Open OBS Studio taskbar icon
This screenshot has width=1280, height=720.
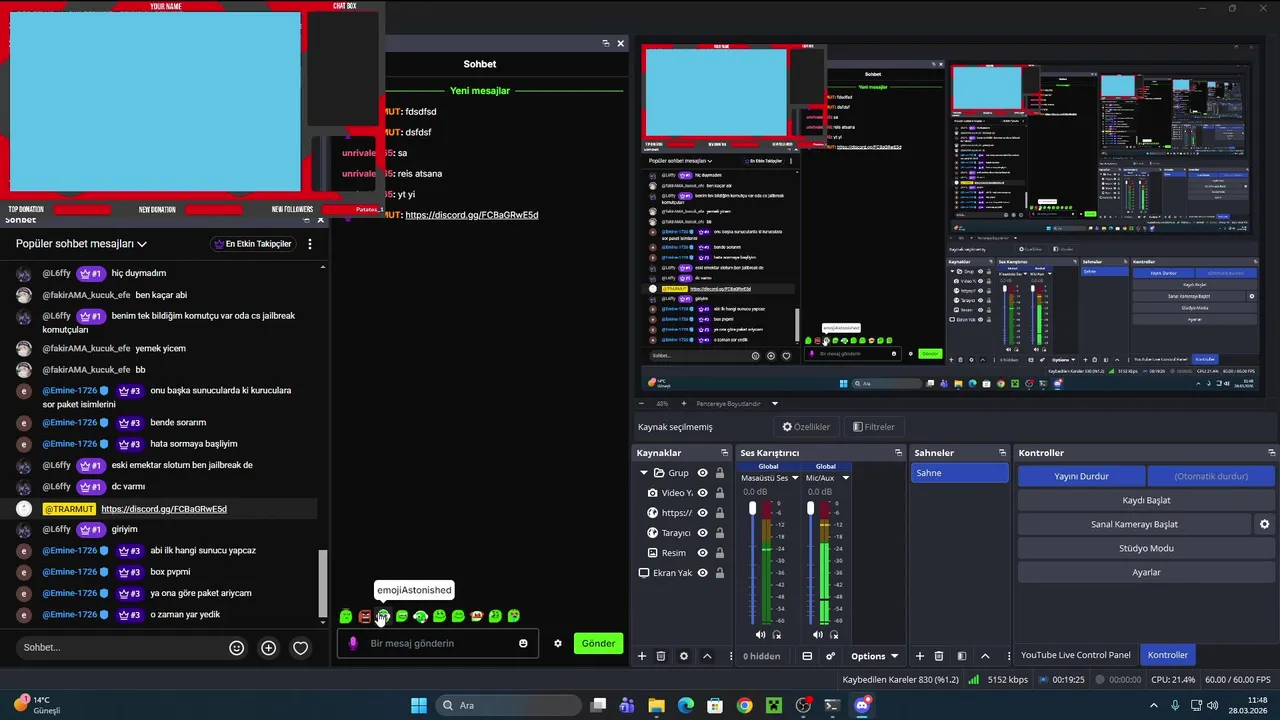pyautogui.click(x=803, y=705)
